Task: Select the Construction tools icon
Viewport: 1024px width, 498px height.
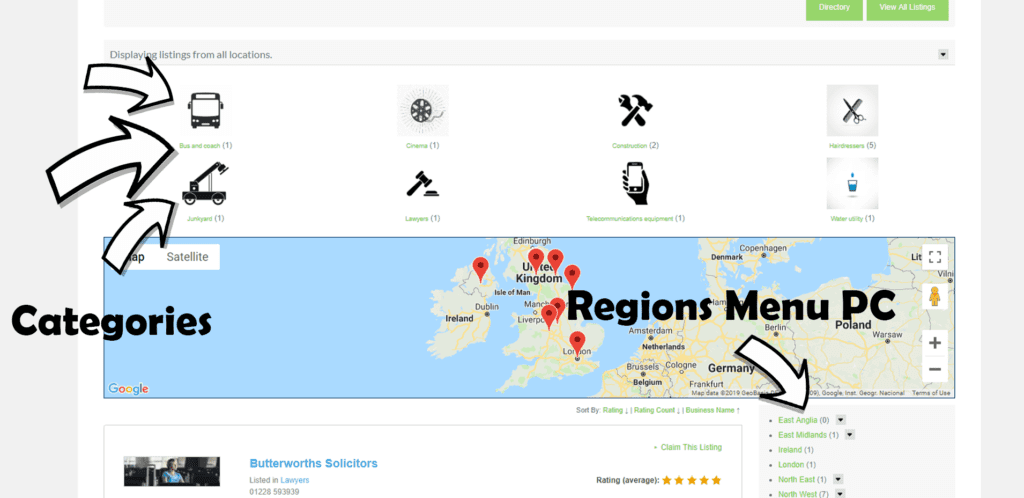Action: pos(635,110)
